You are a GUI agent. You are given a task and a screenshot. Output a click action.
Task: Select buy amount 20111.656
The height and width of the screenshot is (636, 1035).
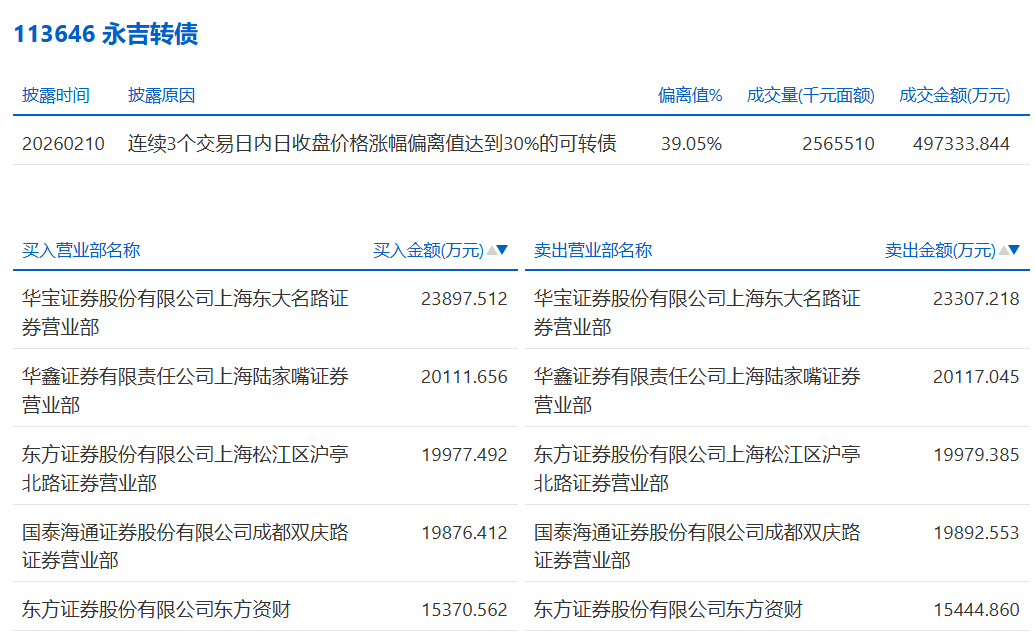pyautogui.click(x=464, y=377)
